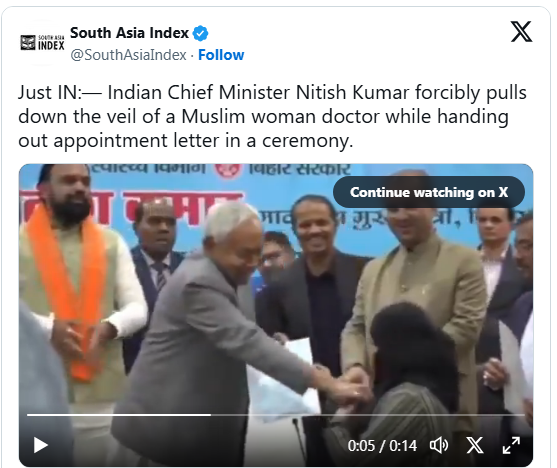Play the embedded video
557x468 pixels.
(40, 445)
